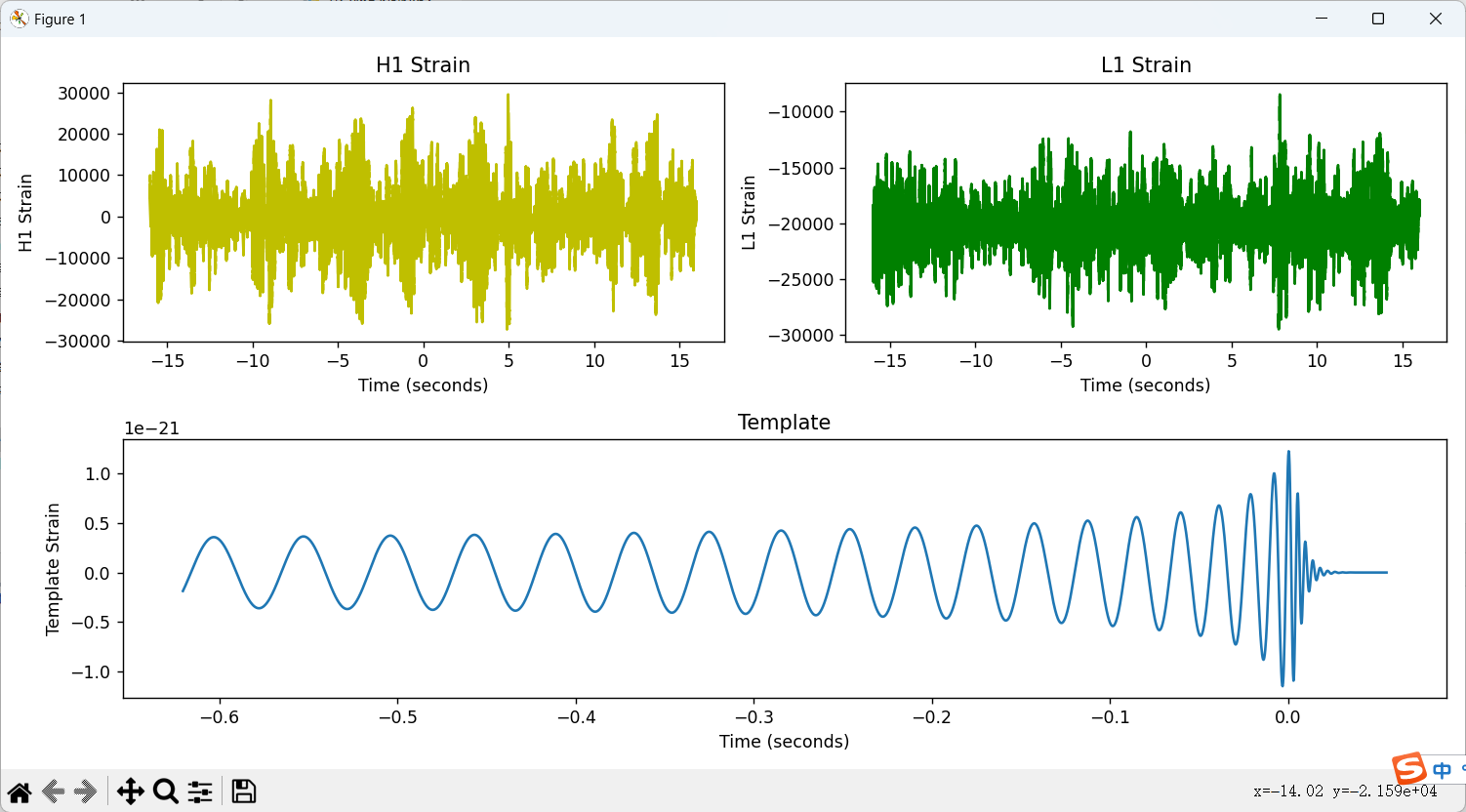Open Configure subplots sliders icon
The image size is (1466, 812).
pos(200,792)
